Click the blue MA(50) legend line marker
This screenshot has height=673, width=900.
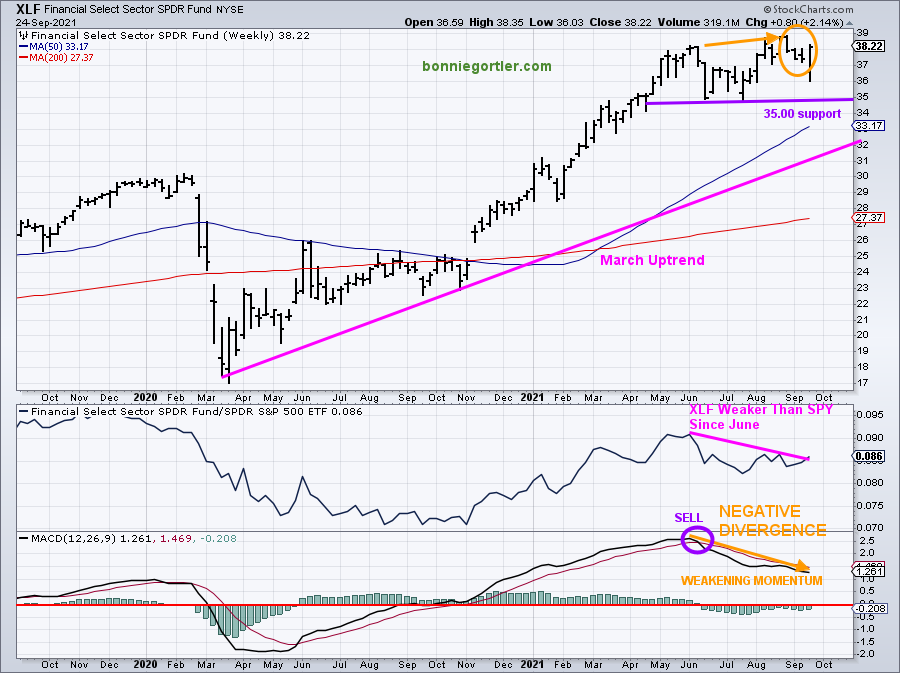pos(24,46)
